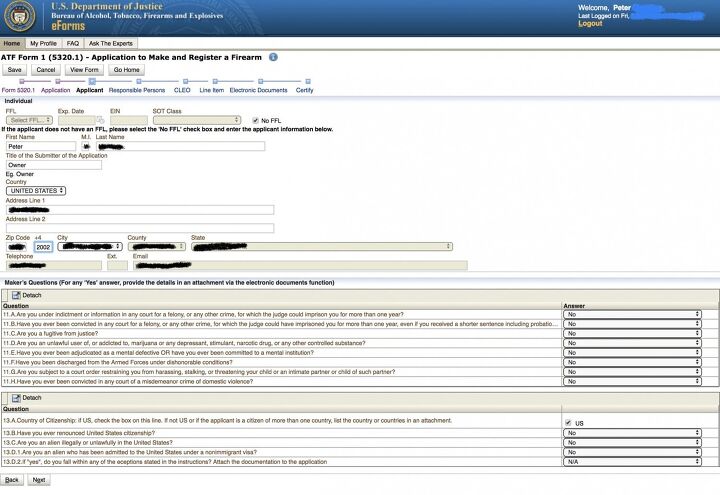Click the CLEO step marker
Viewport: 720px width, 495px height.
click(186, 82)
